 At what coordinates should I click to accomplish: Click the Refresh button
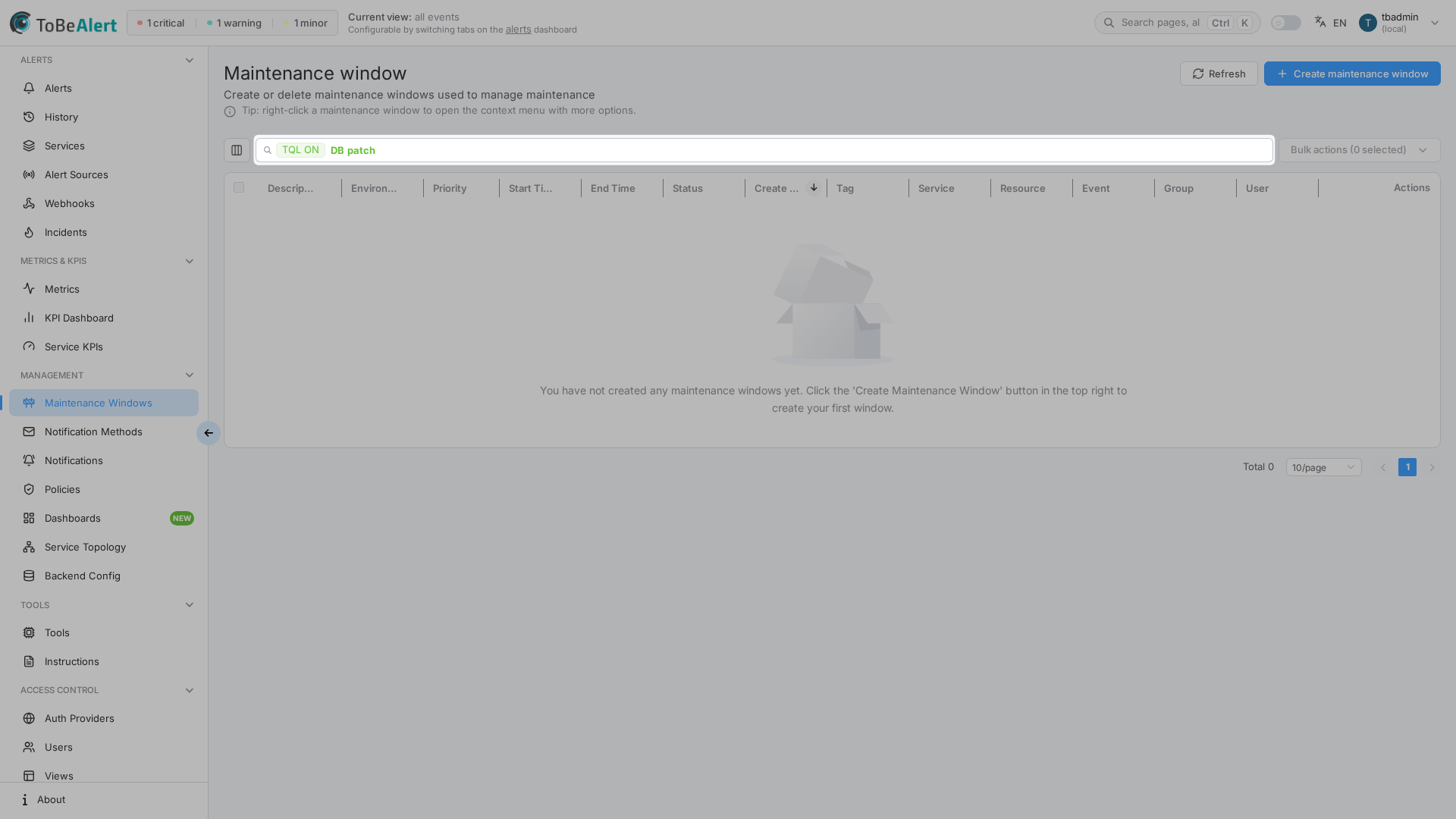coord(1219,74)
